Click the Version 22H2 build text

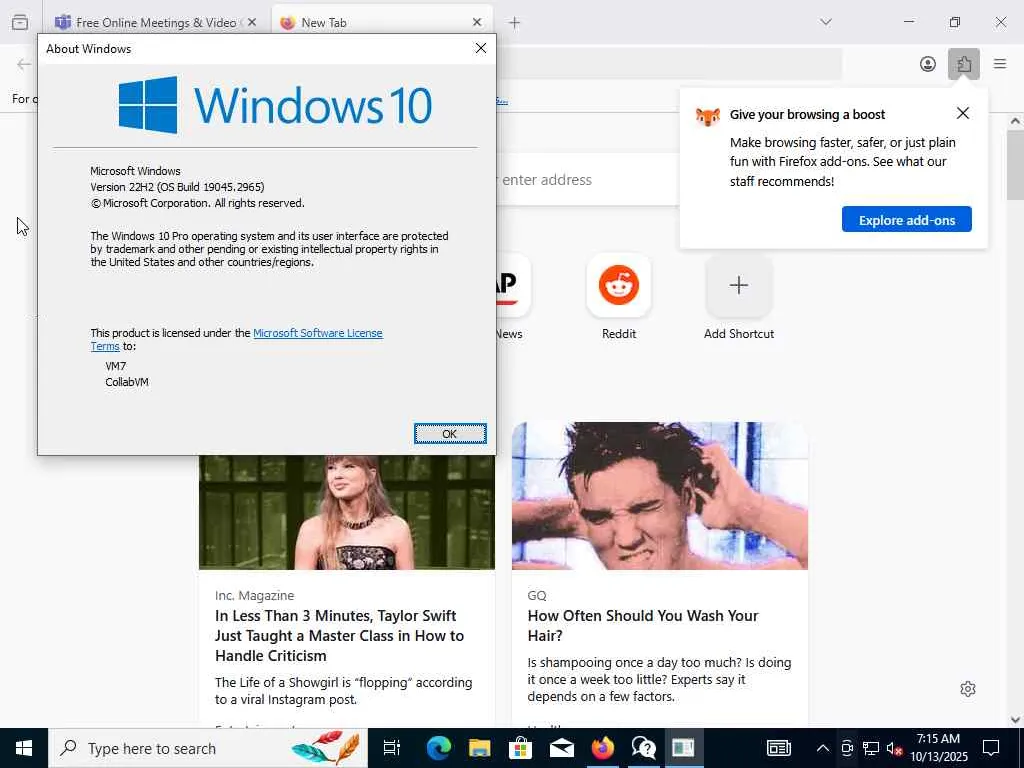tap(178, 187)
